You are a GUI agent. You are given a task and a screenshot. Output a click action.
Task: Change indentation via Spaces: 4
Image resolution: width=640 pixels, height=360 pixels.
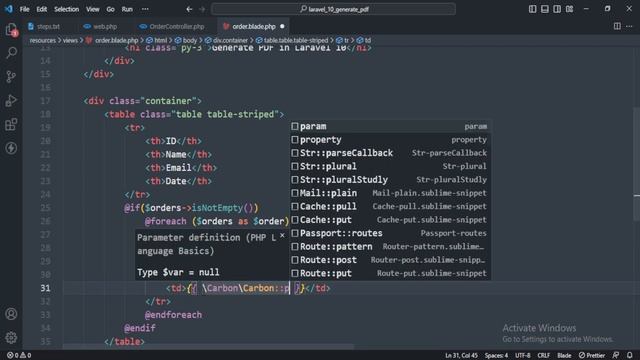pos(496,356)
